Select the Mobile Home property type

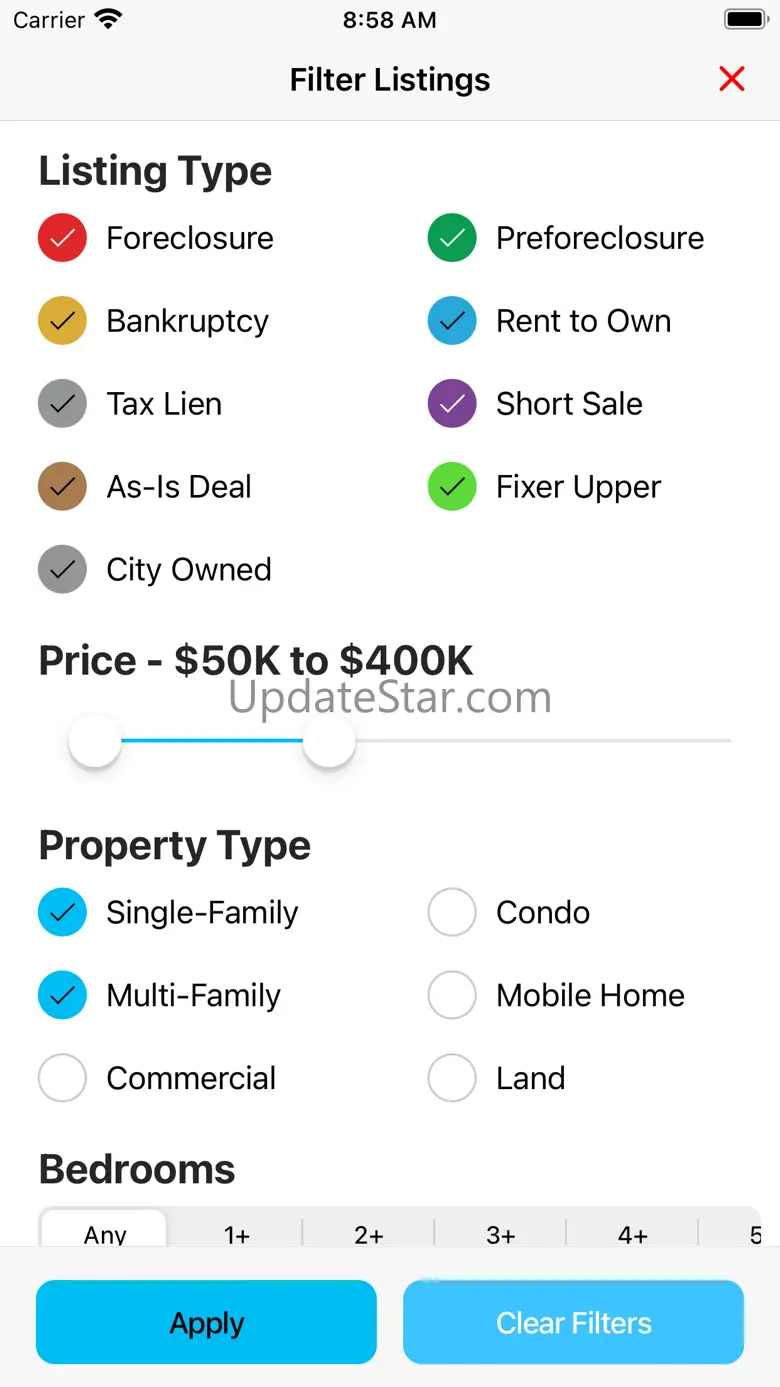point(452,995)
